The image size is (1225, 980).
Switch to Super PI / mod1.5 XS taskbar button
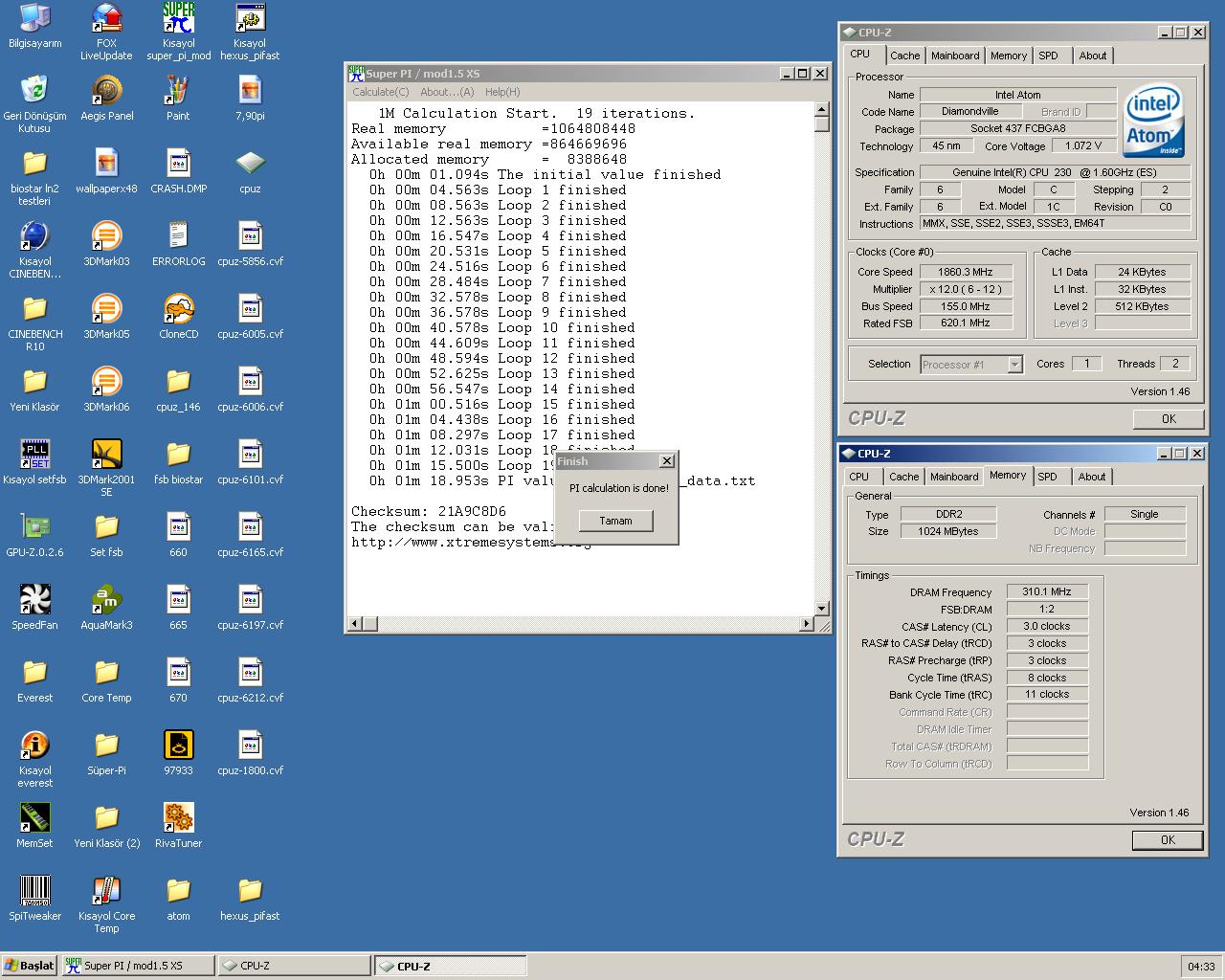point(138,966)
